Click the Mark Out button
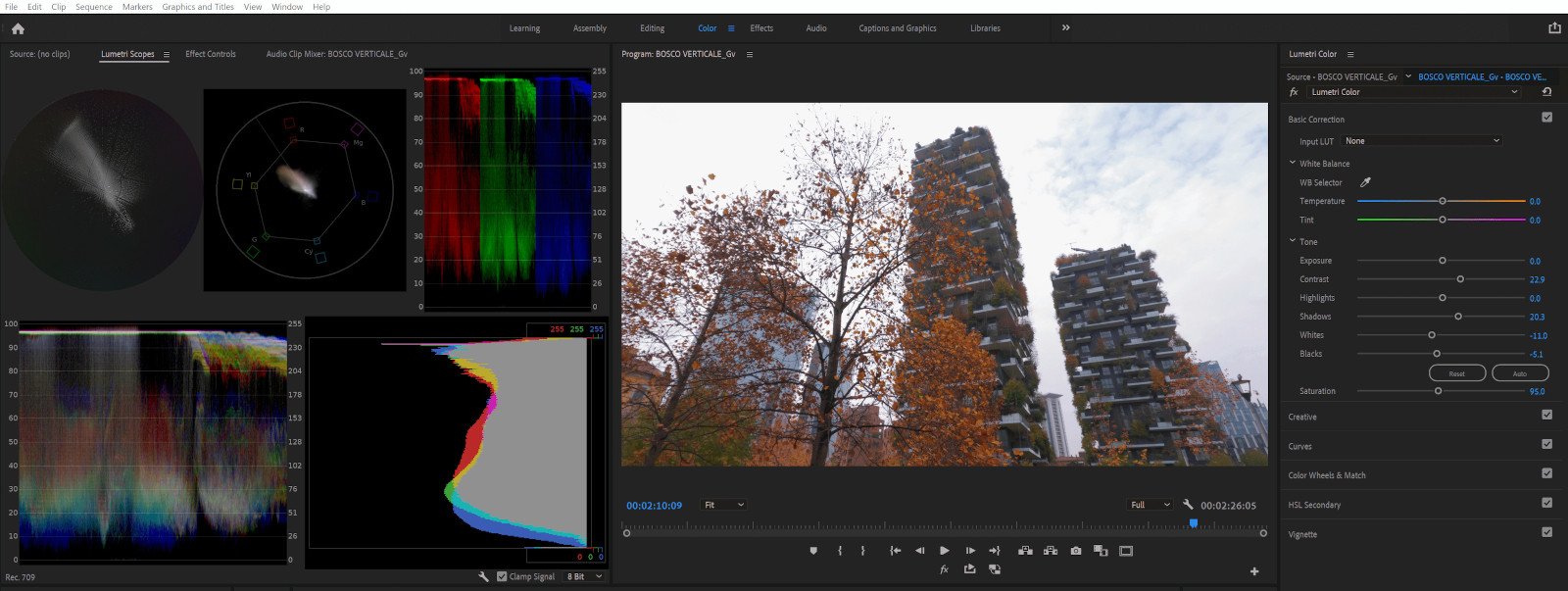The width and height of the screenshot is (1568, 591). pos(863,551)
